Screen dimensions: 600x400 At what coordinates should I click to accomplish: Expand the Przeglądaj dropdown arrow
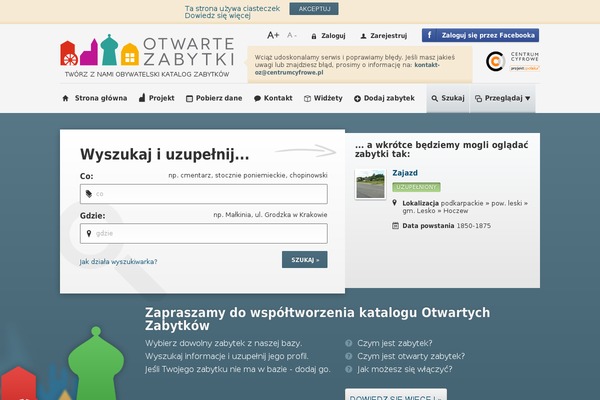point(528,98)
